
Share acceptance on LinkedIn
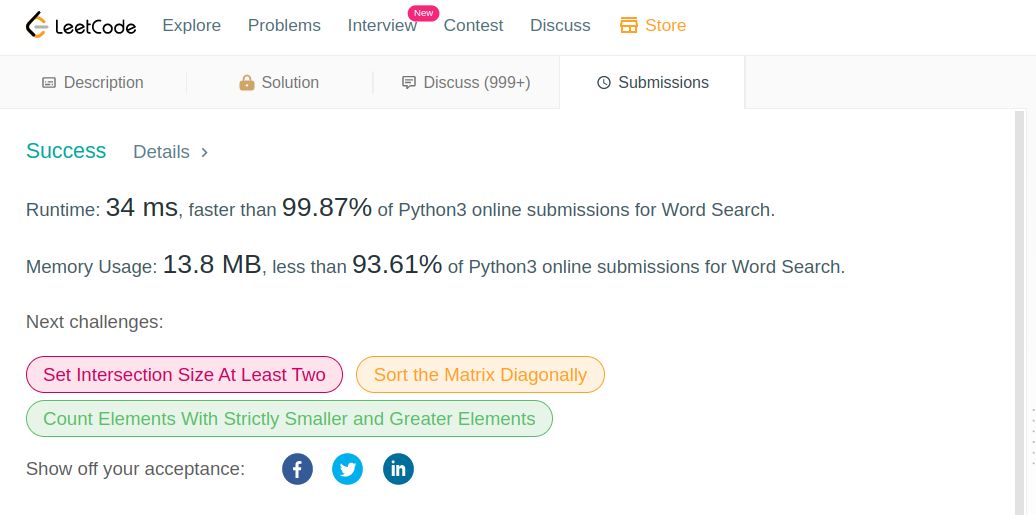point(398,469)
